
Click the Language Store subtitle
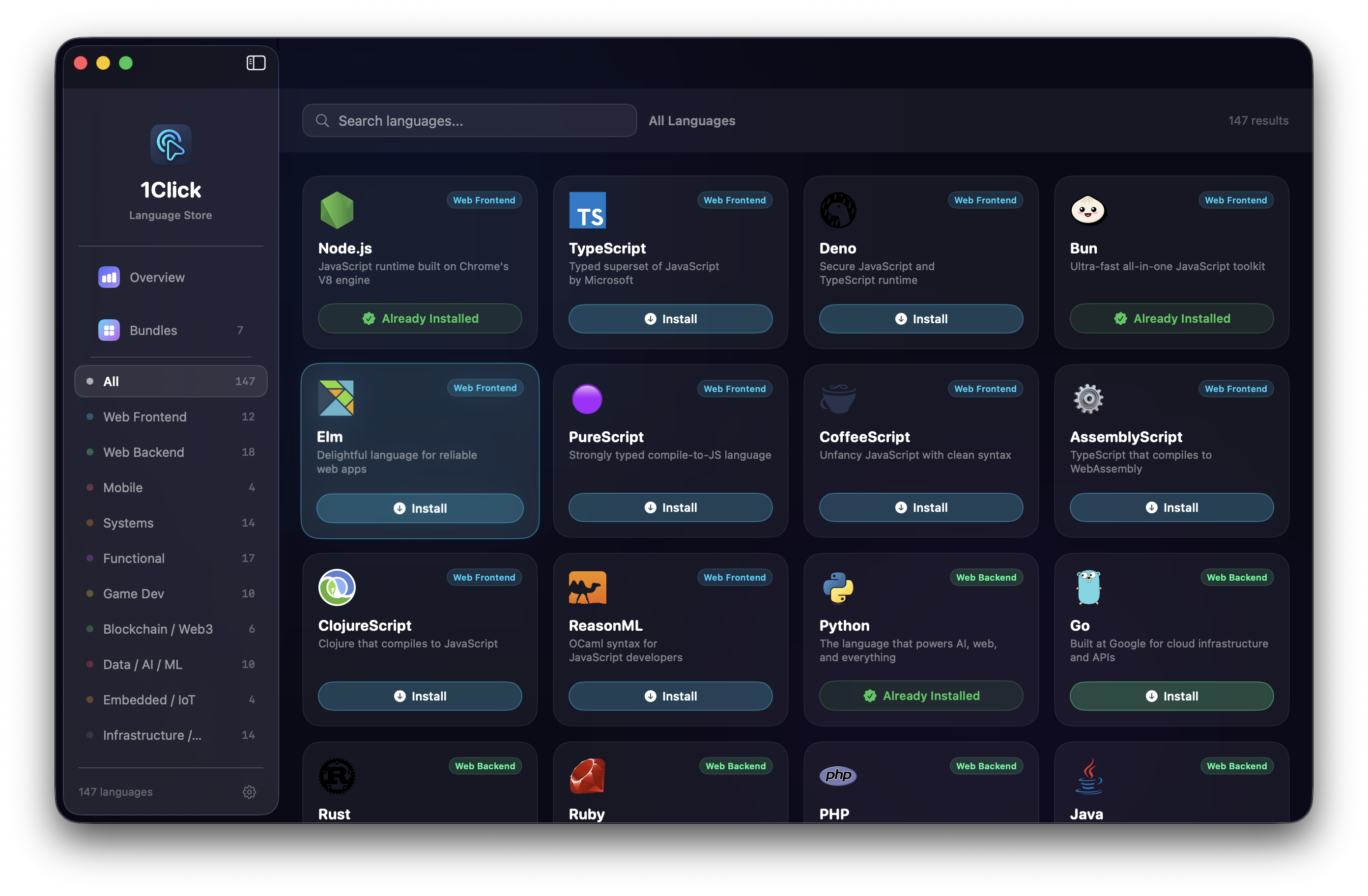coord(171,215)
